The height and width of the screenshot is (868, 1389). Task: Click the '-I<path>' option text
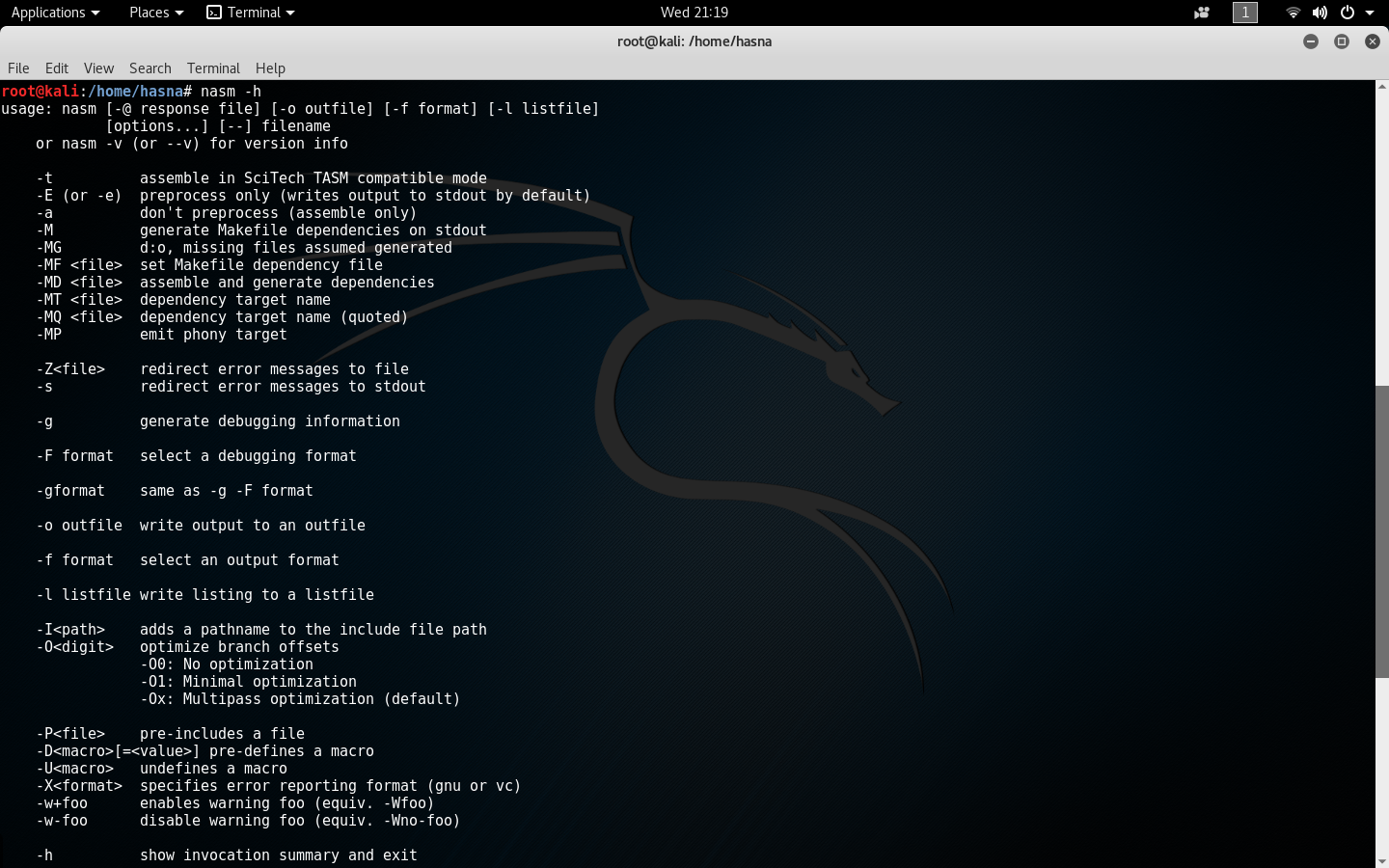tap(70, 630)
